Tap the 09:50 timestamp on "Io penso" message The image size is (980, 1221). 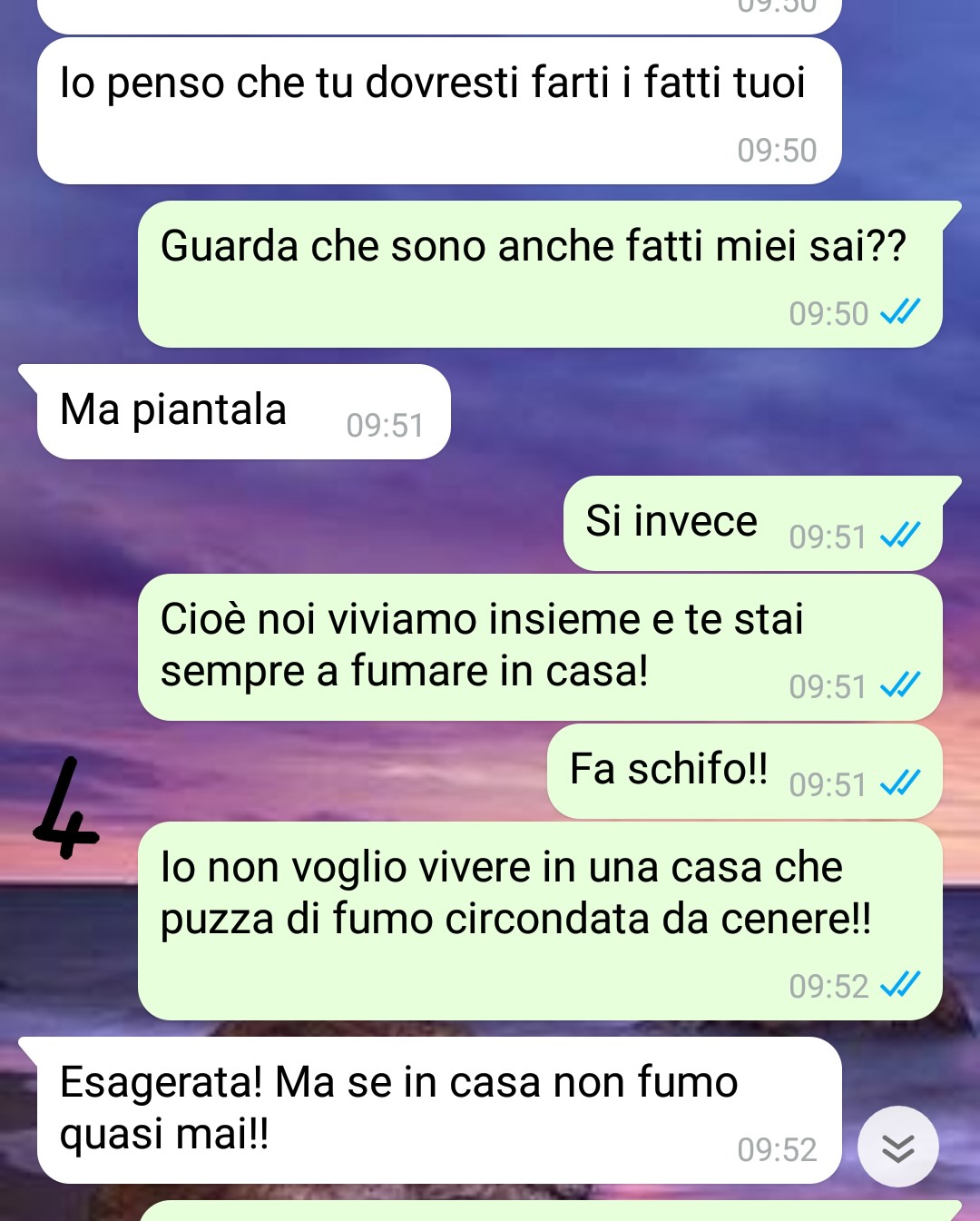tap(777, 150)
